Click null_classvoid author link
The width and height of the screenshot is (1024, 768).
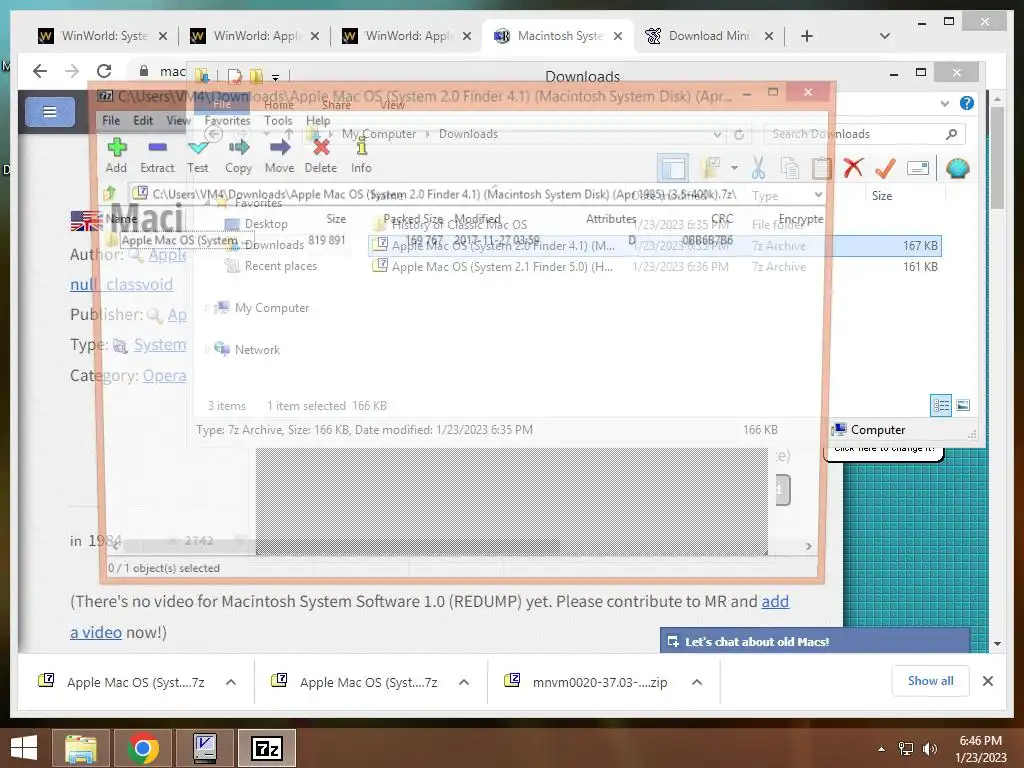121,284
